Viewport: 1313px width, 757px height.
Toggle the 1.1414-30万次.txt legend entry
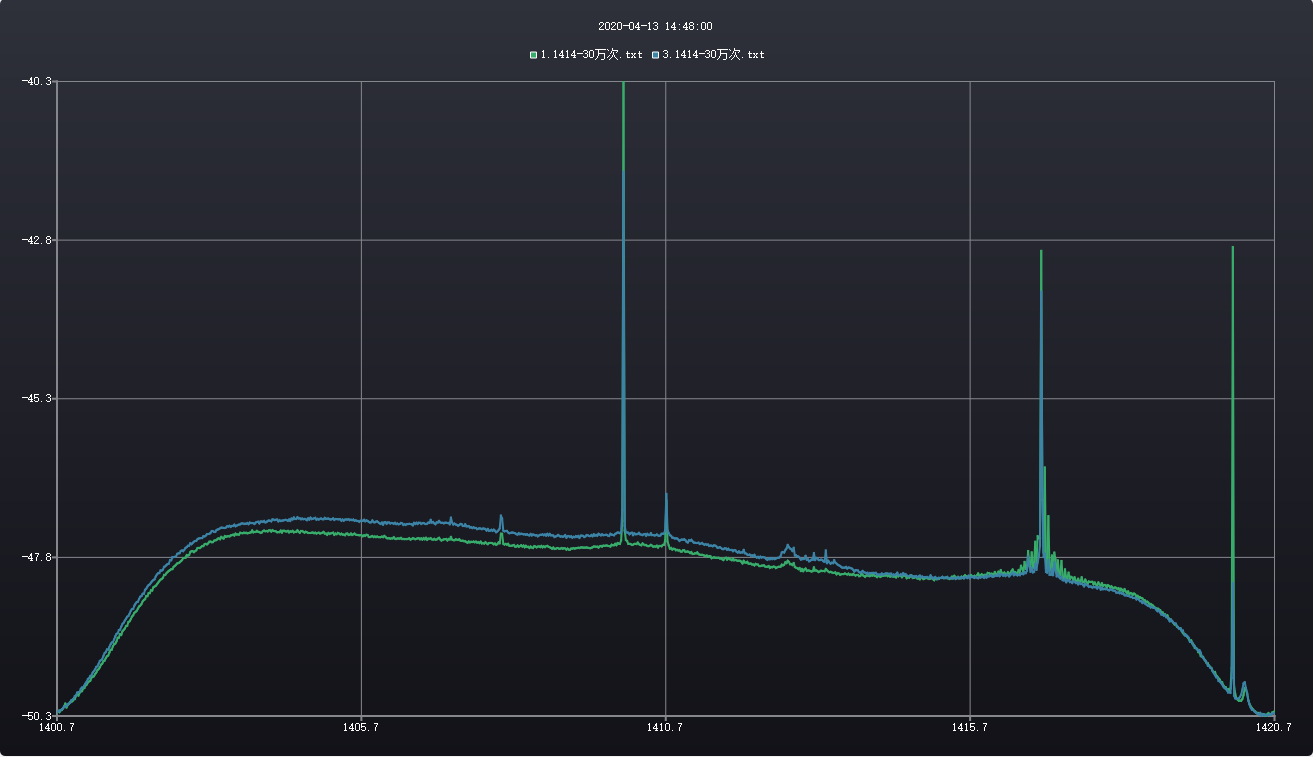[x=591, y=55]
